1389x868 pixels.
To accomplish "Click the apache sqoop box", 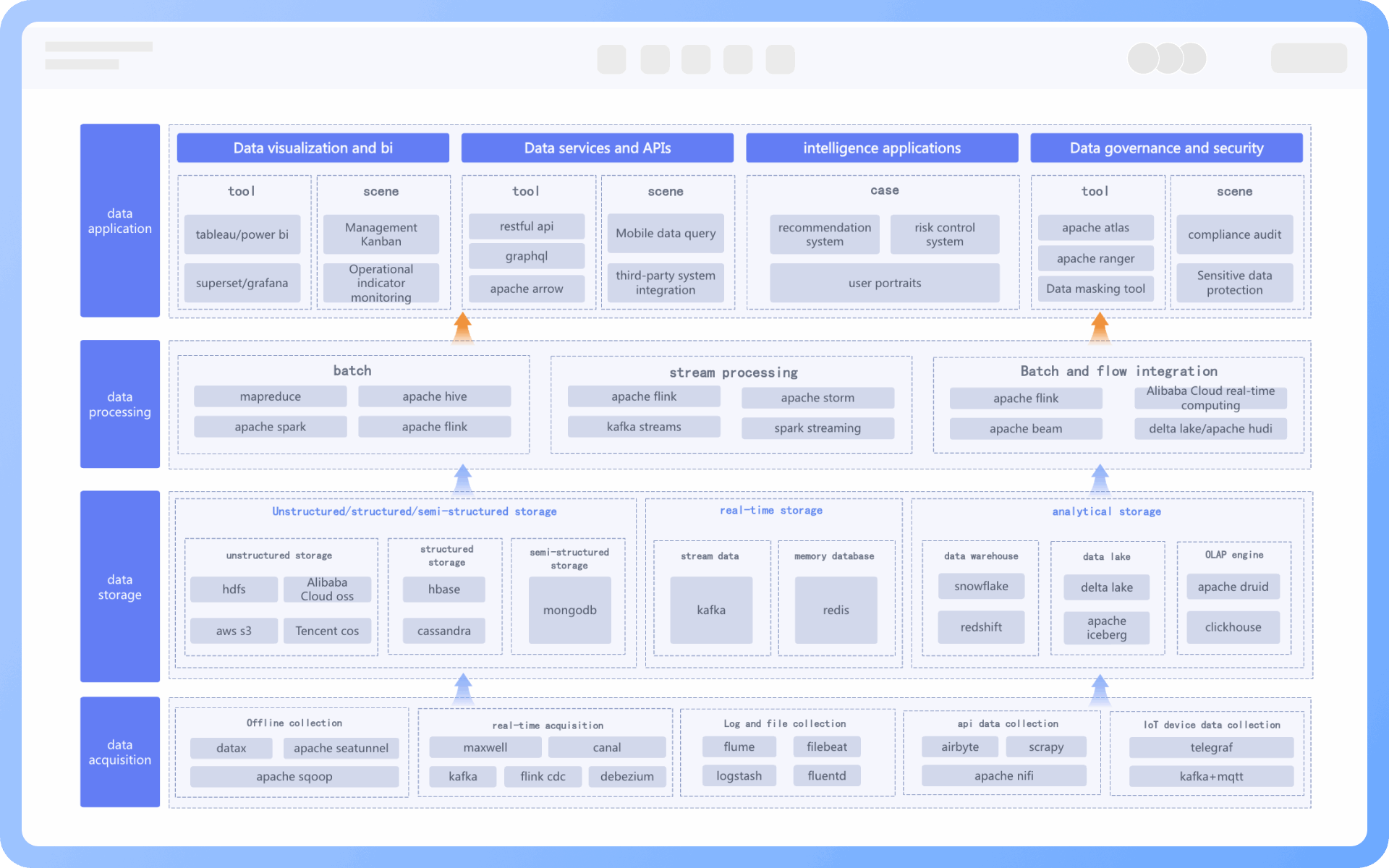I will 294,776.
